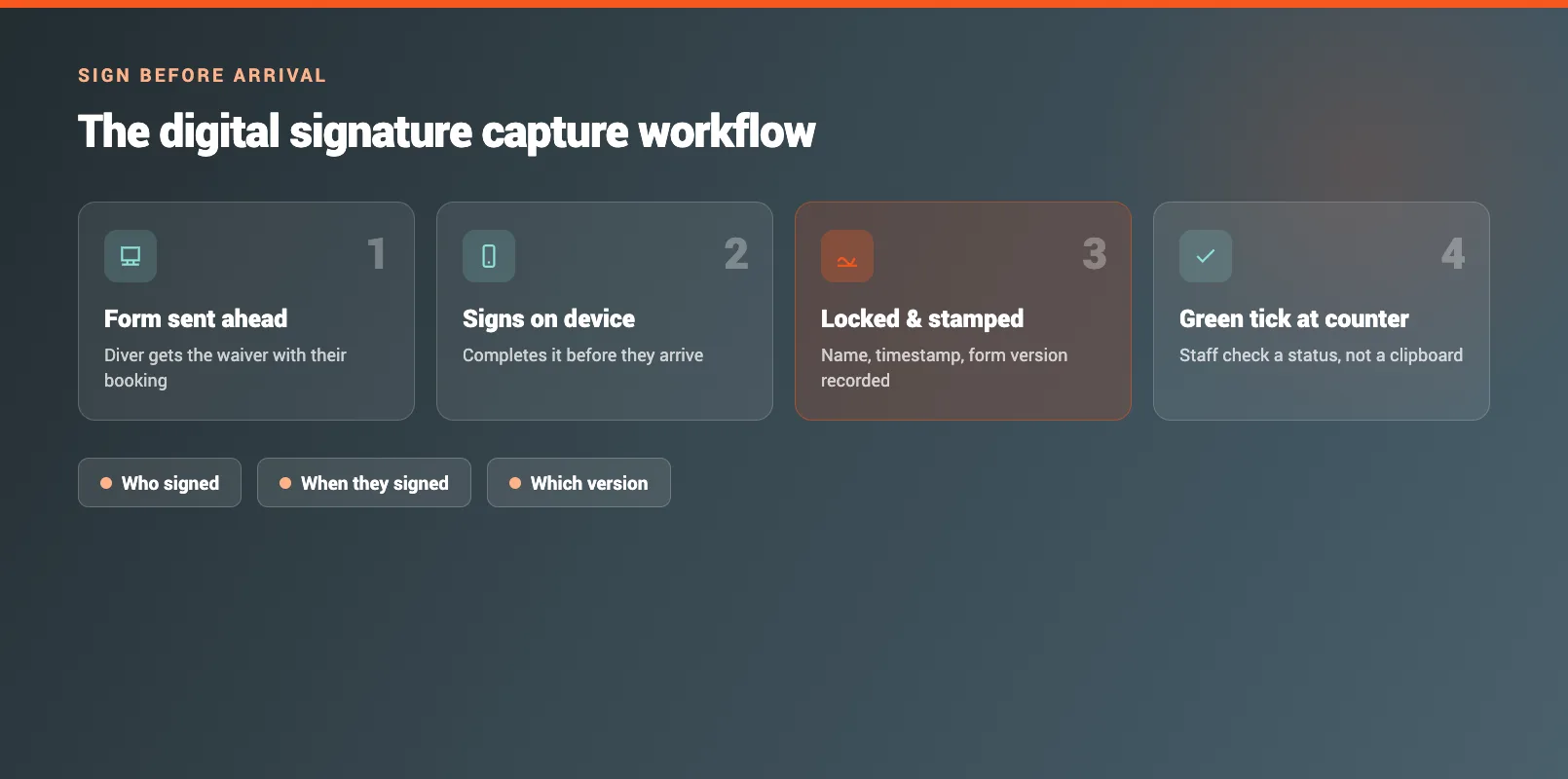
Task: Click "Staff check a status, not a clipboard"
Action: coord(1321,355)
